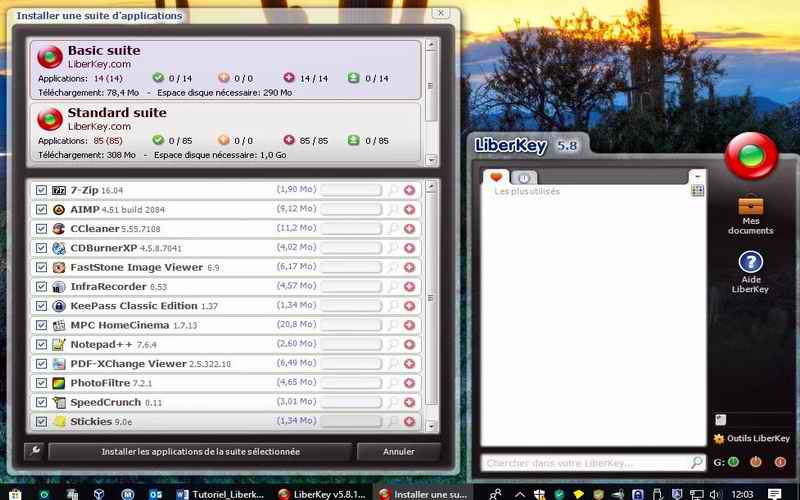Image resolution: width=800 pixels, height=500 pixels.
Task: Switch to the favorites heart tab
Action: tap(495, 177)
